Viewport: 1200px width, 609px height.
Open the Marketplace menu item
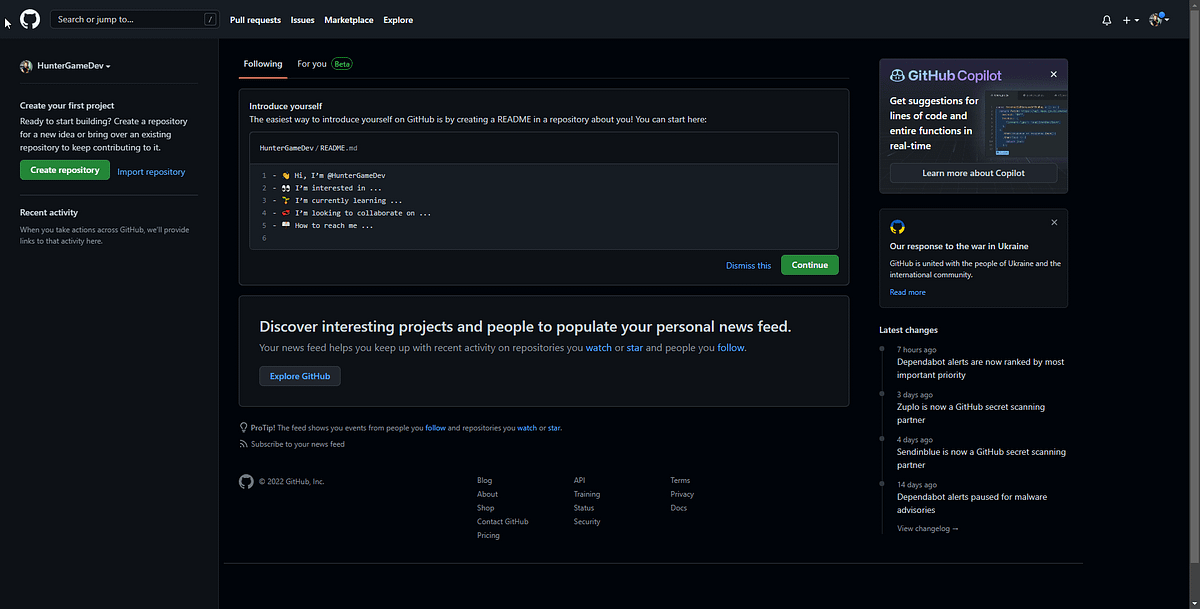[348, 19]
